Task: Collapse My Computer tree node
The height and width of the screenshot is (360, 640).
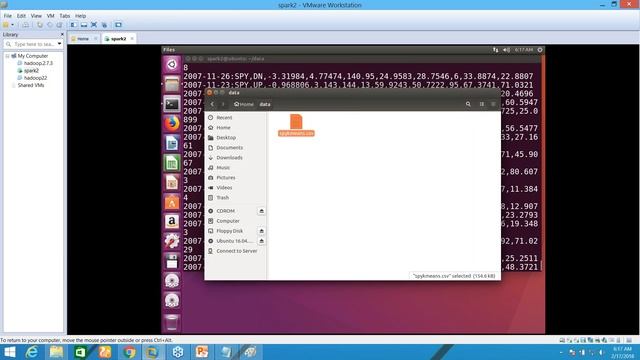Action: pyautogui.click(x=7, y=56)
